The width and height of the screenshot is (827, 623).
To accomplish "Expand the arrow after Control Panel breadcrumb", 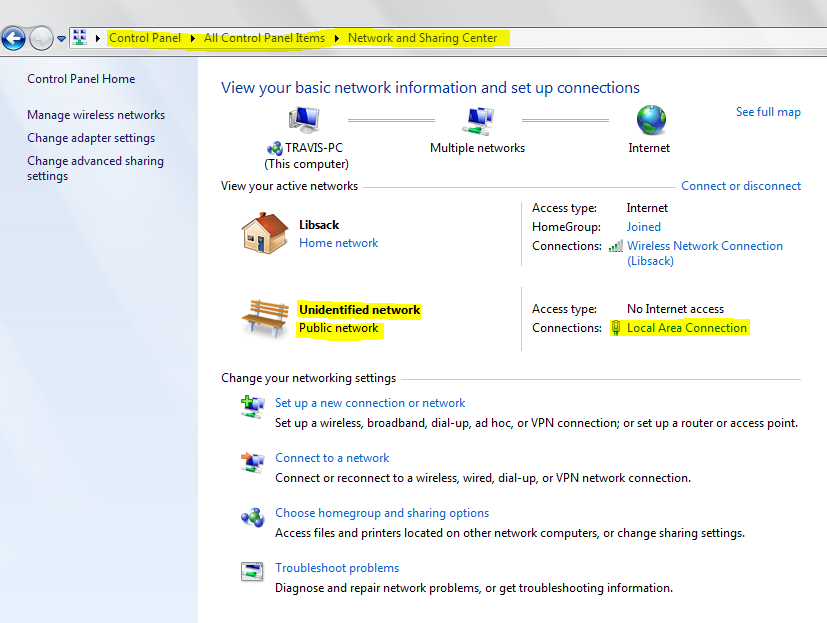I will point(193,38).
